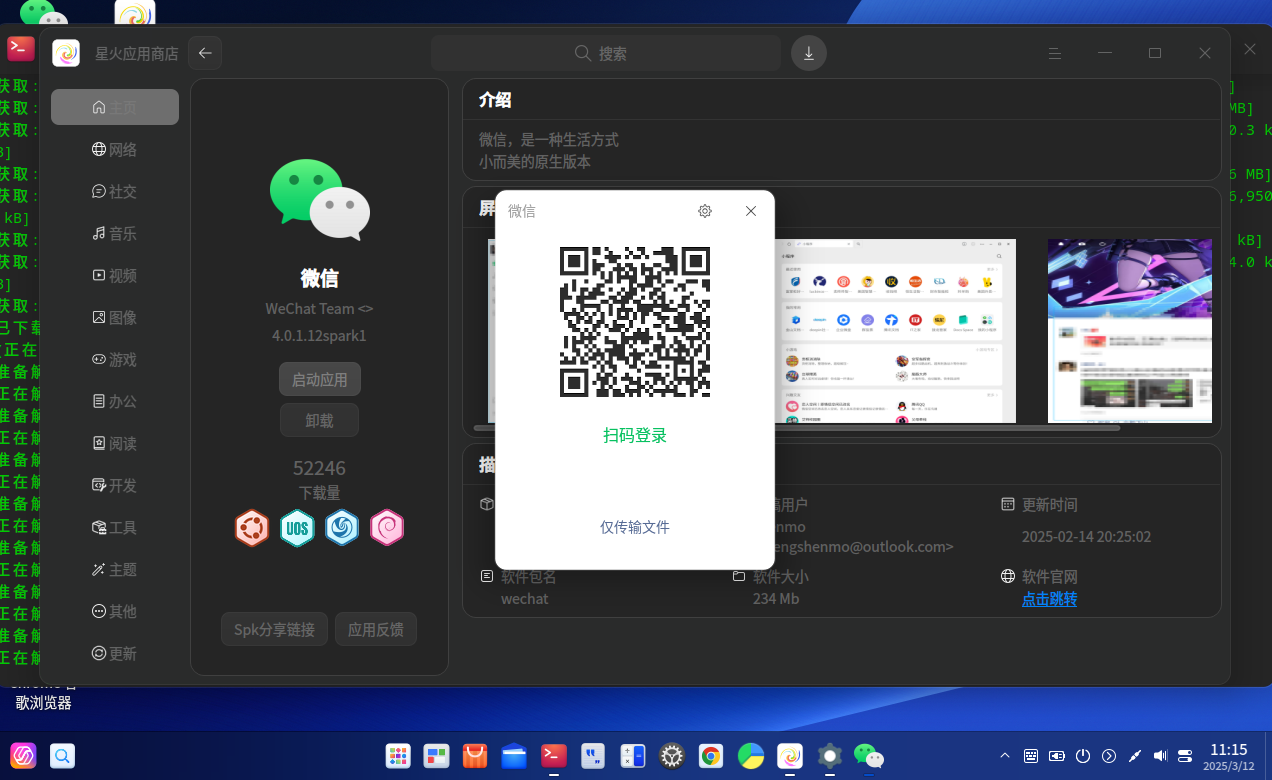This screenshot has height=780, width=1272.
Task: Open 应用反馈 for WeChat
Action: pos(376,629)
